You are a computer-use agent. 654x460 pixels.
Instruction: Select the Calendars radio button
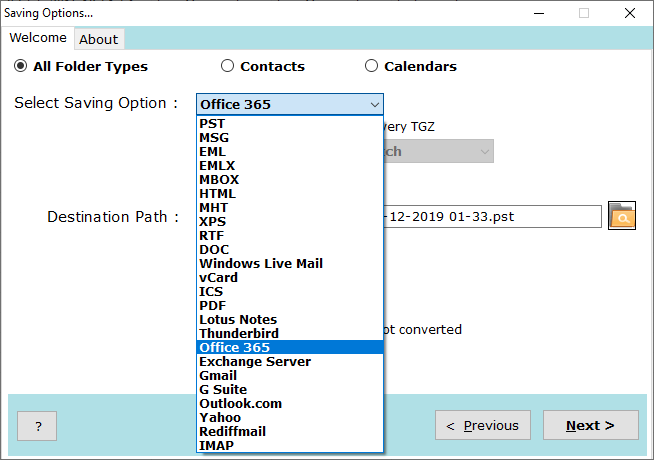click(371, 66)
